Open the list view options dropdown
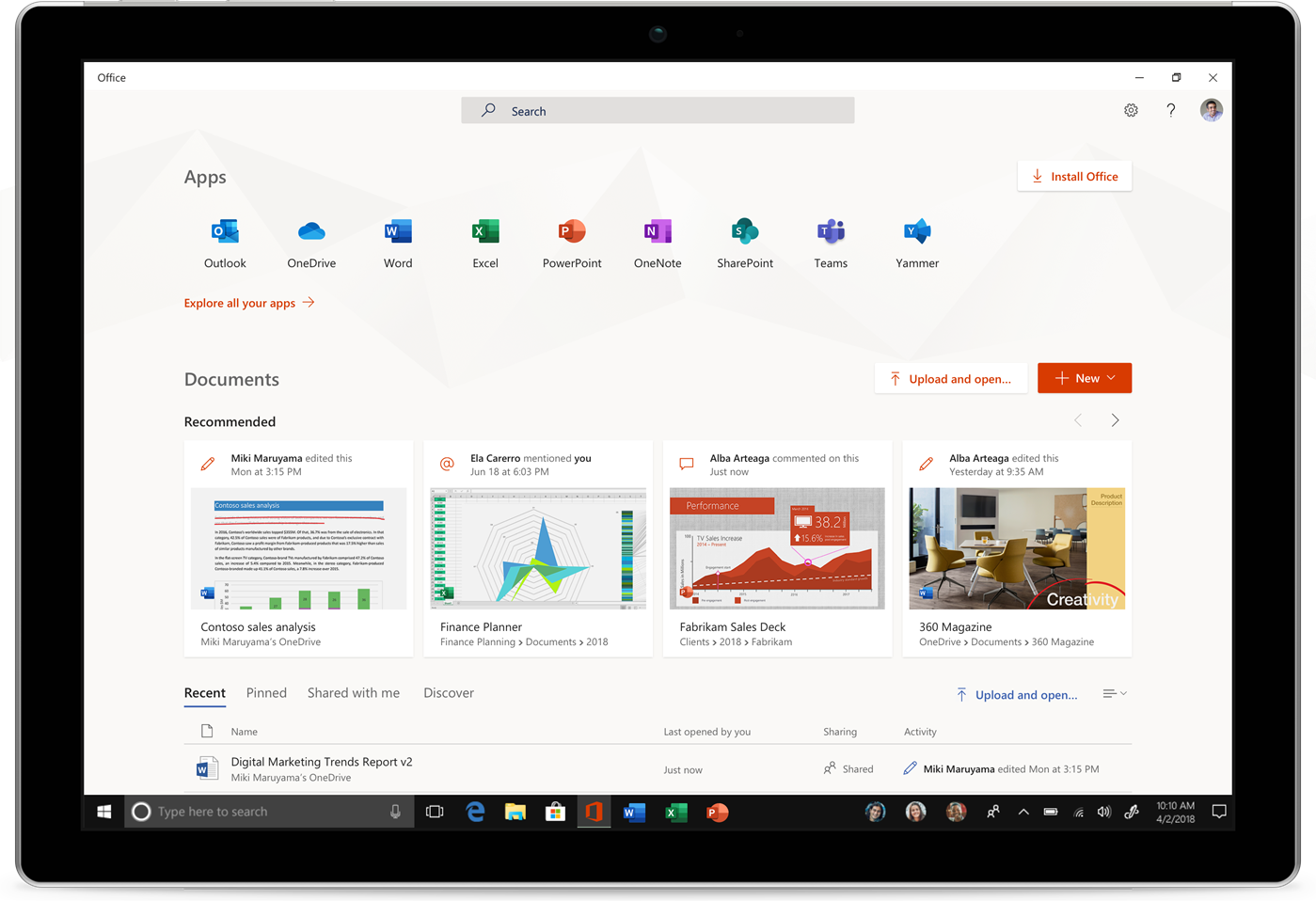Image resolution: width=1316 pixels, height=901 pixels. [x=1115, y=694]
